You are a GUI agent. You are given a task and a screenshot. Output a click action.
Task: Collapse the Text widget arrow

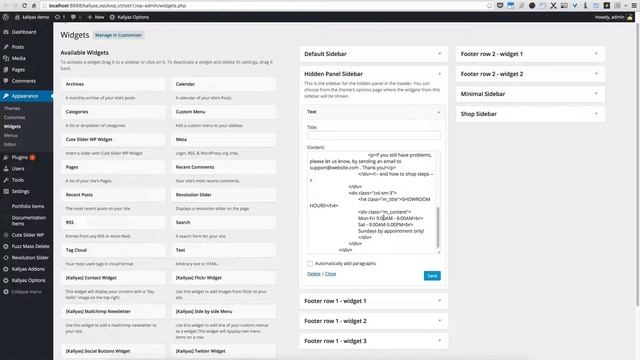(x=438, y=112)
